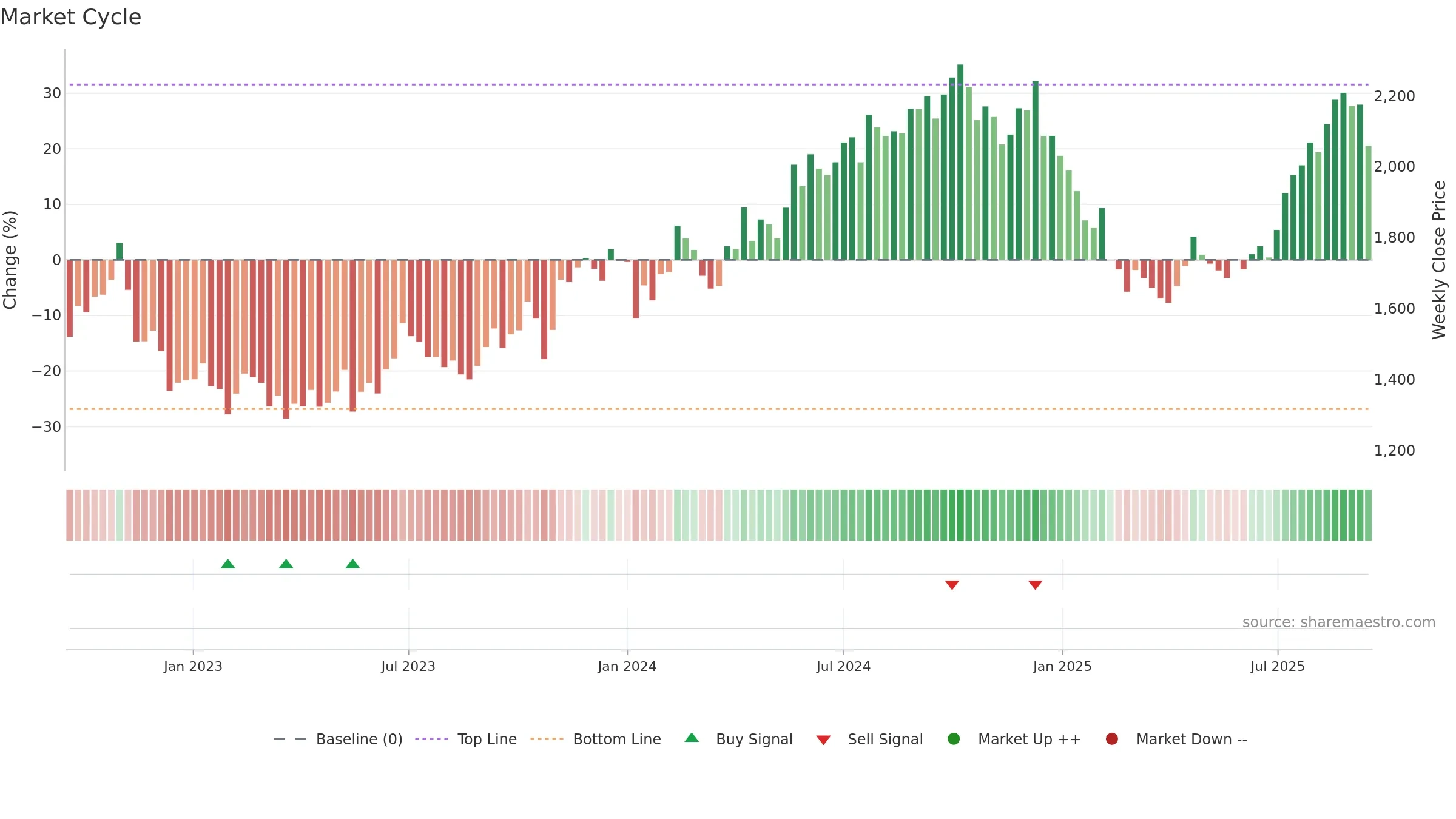Click the Market Cycle chart title
The width and height of the screenshot is (1456, 819).
pyautogui.click(x=71, y=17)
